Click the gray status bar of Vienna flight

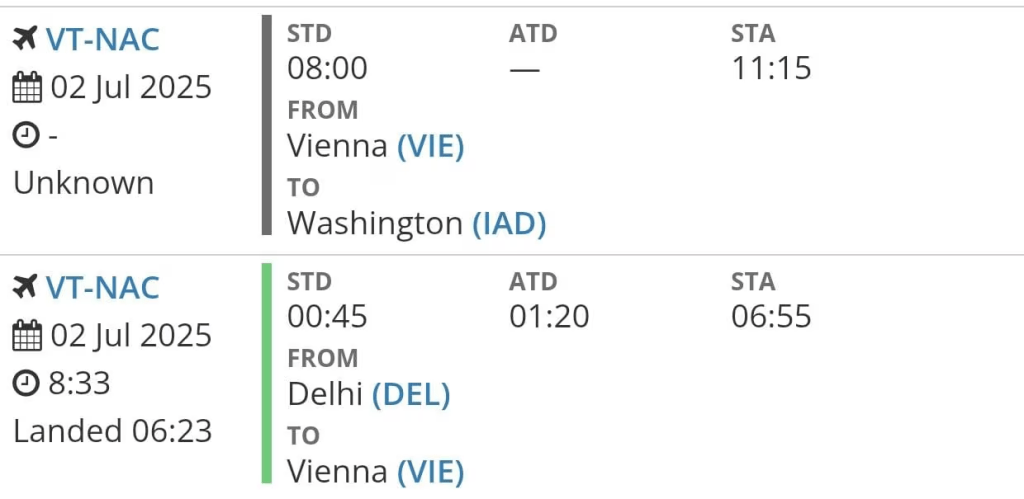(x=266, y=125)
